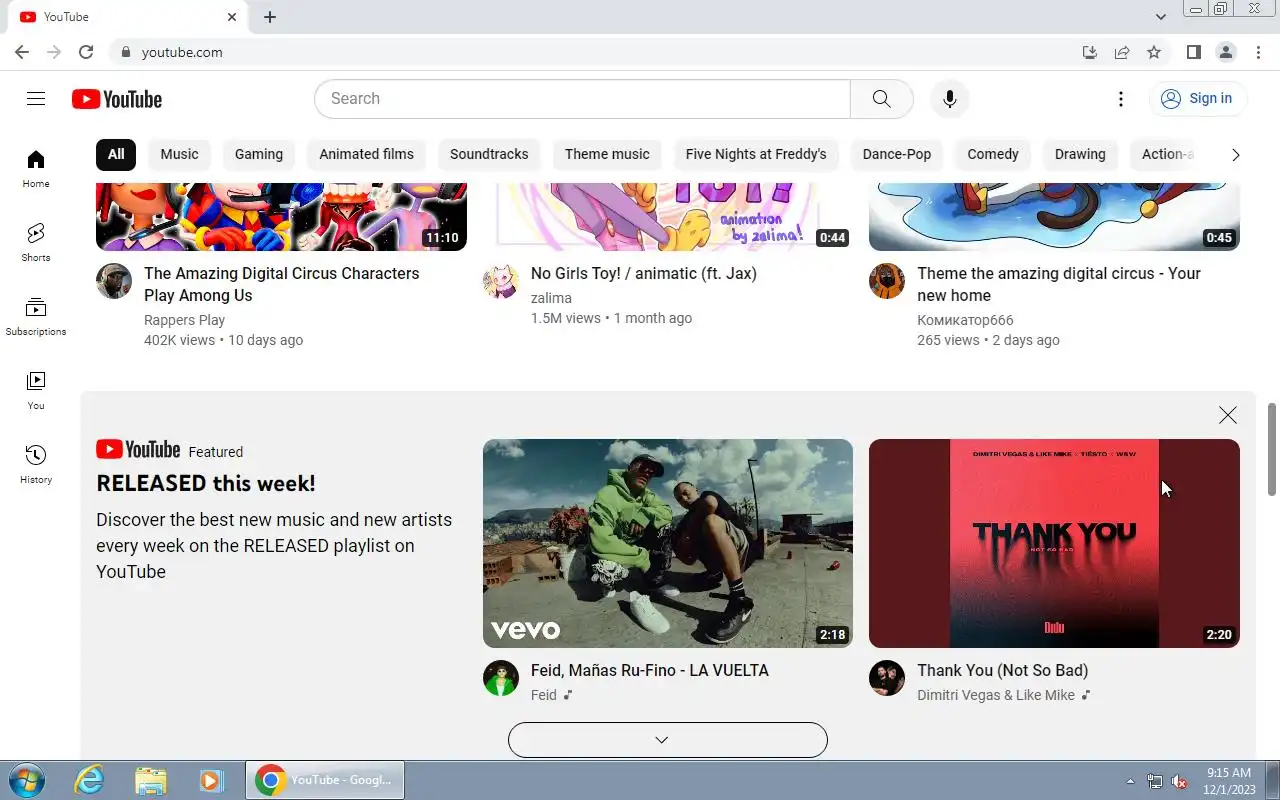Open YouTube settings three-dot menu
This screenshot has width=1280, height=800.
click(1121, 99)
